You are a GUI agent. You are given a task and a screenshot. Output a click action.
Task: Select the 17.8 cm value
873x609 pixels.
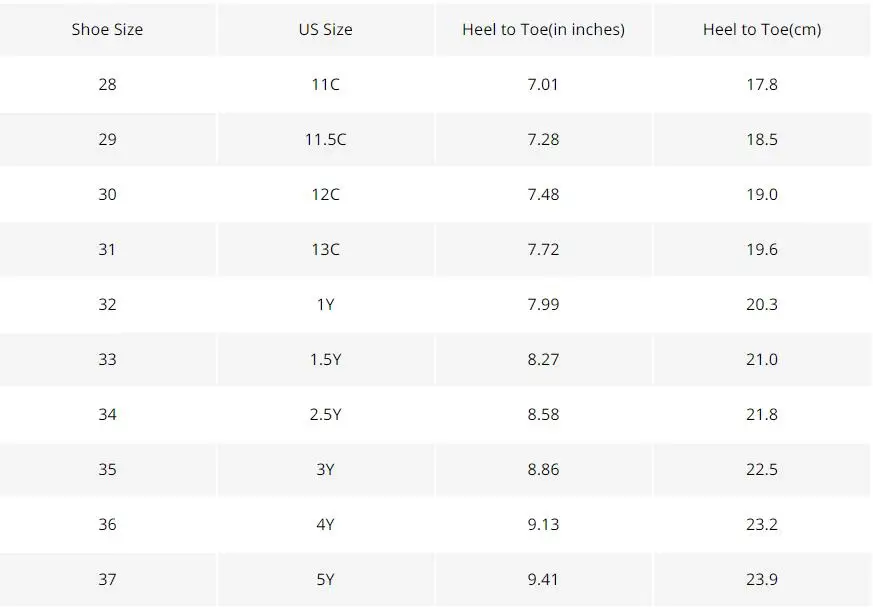[762, 85]
